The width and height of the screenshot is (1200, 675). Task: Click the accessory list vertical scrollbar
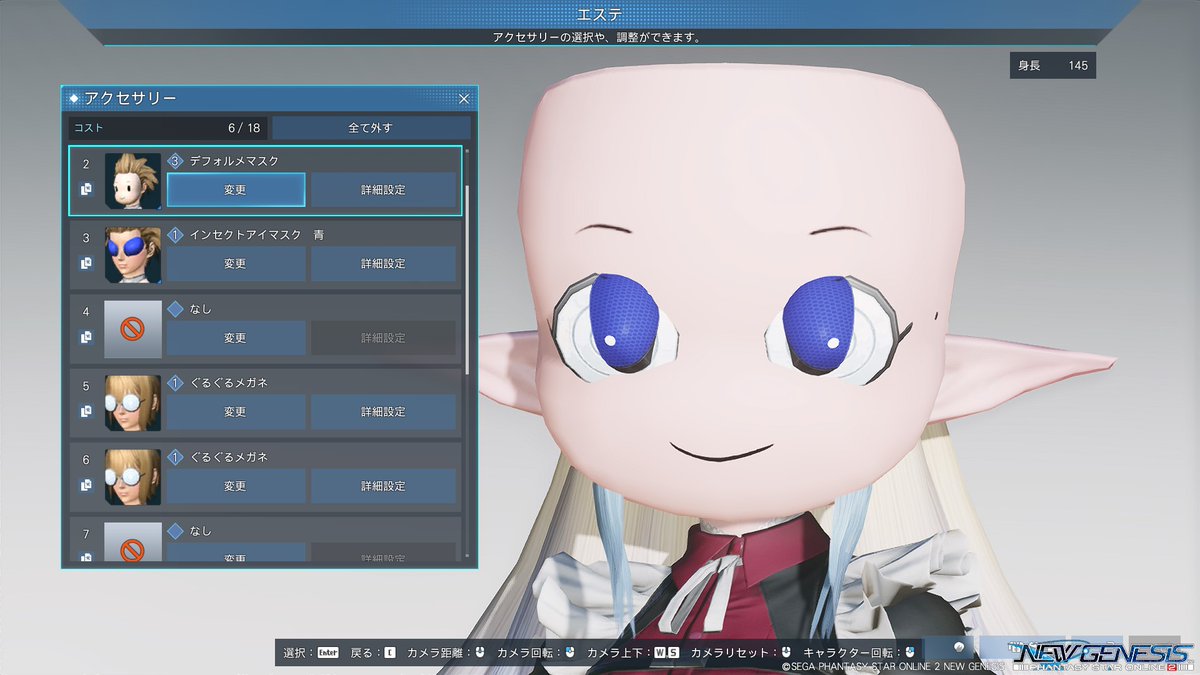(467, 279)
